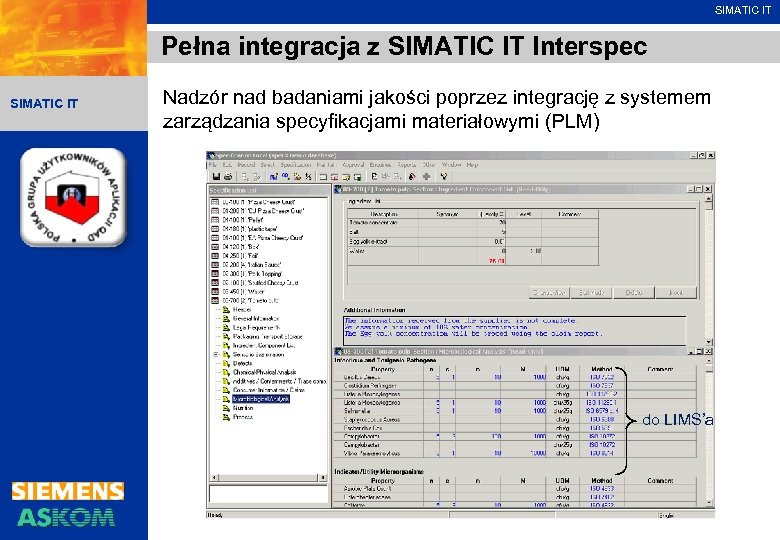Click left arrow of Specification list scrollbar

click(x=214, y=478)
